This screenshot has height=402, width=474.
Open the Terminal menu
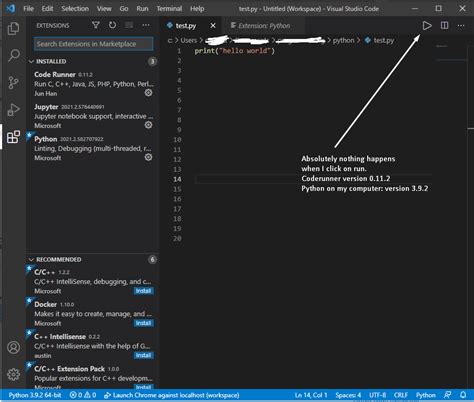coord(169,9)
